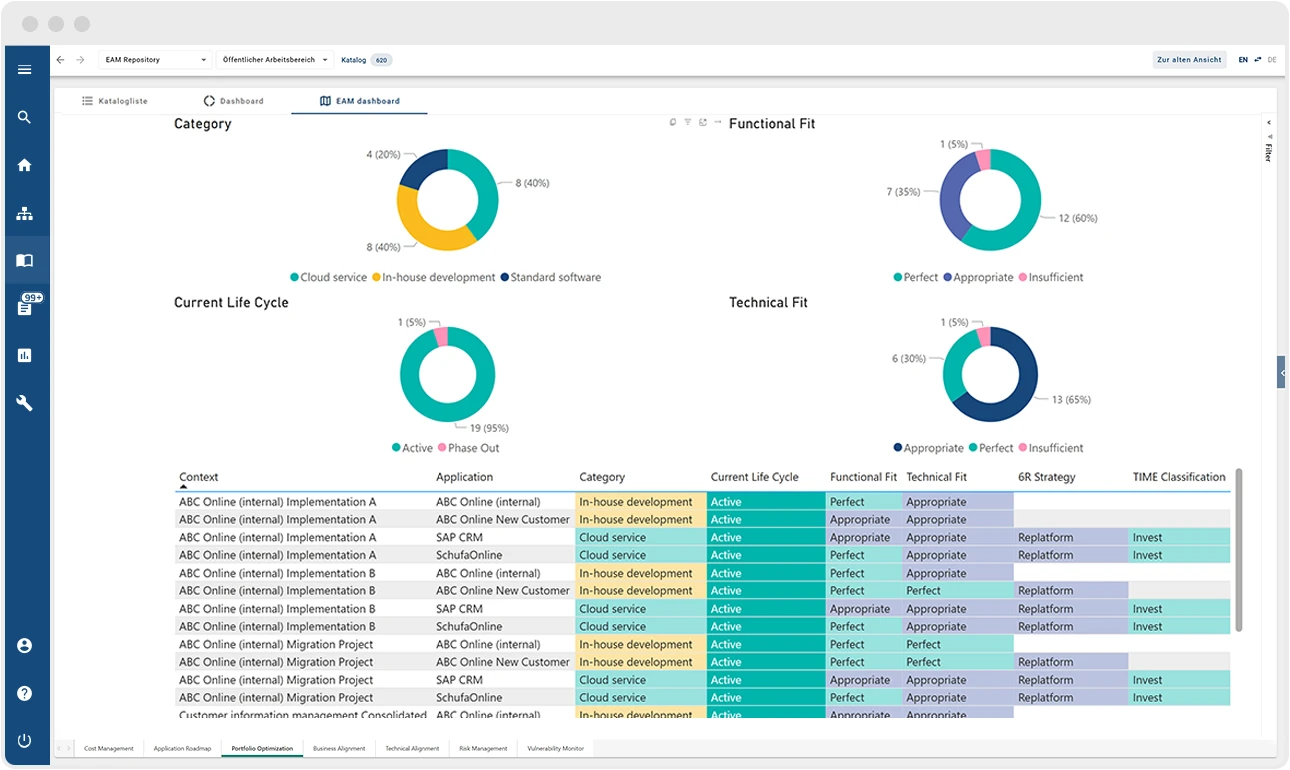Sort by the Context column header
The height and width of the screenshot is (770, 1290).
click(x=199, y=478)
